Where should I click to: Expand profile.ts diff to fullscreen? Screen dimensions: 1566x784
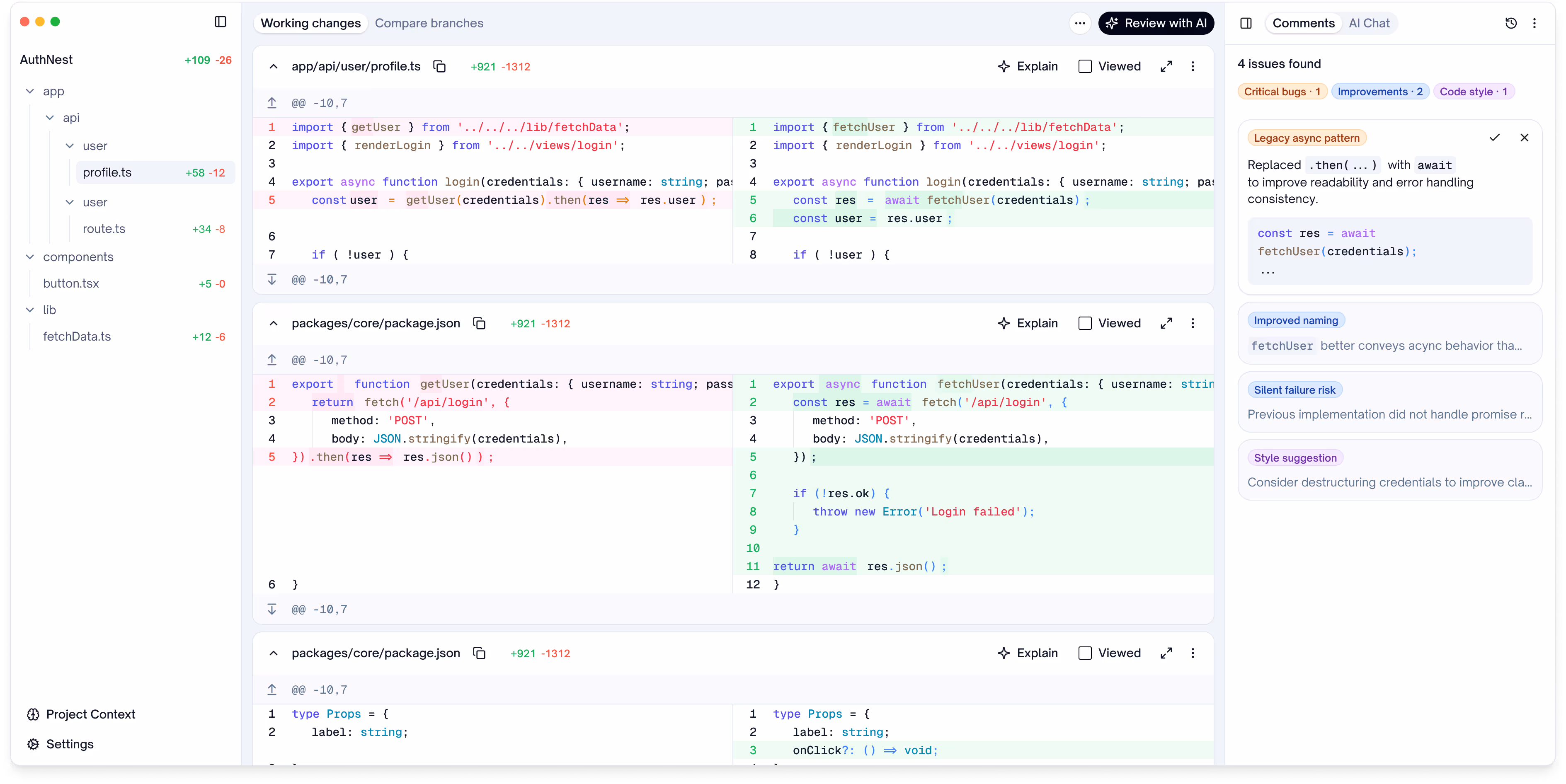click(1166, 66)
